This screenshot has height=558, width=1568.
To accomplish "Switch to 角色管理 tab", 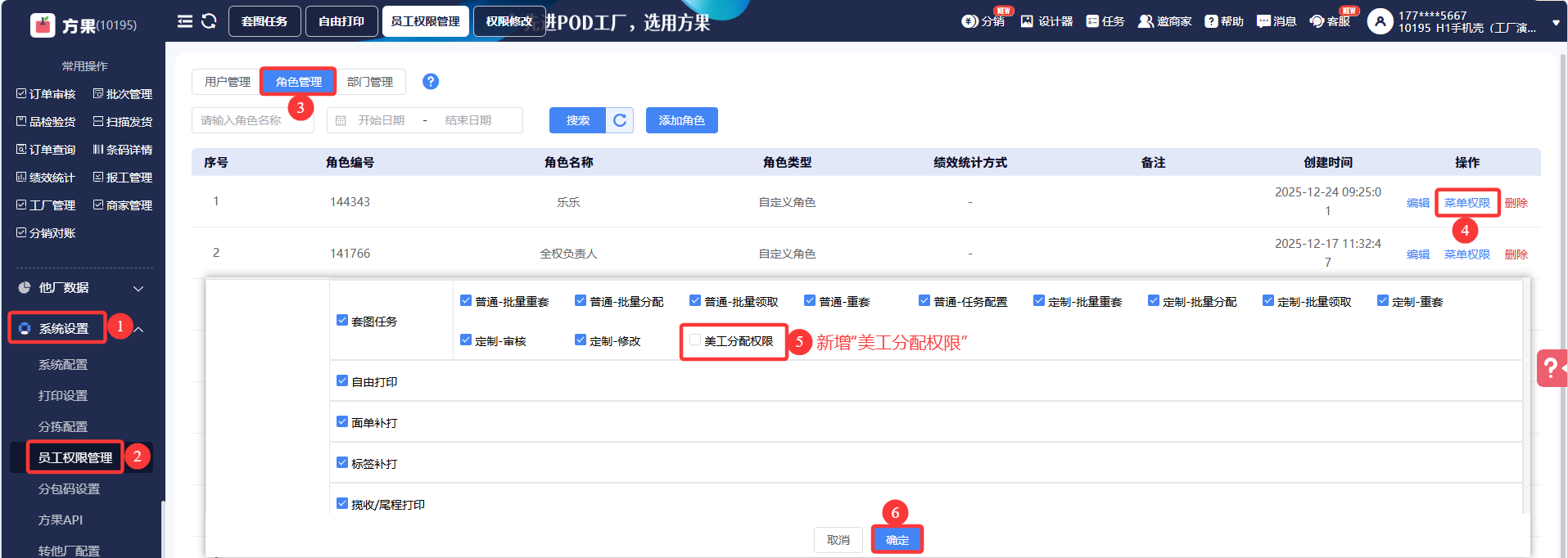I will (x=299, y=82).
